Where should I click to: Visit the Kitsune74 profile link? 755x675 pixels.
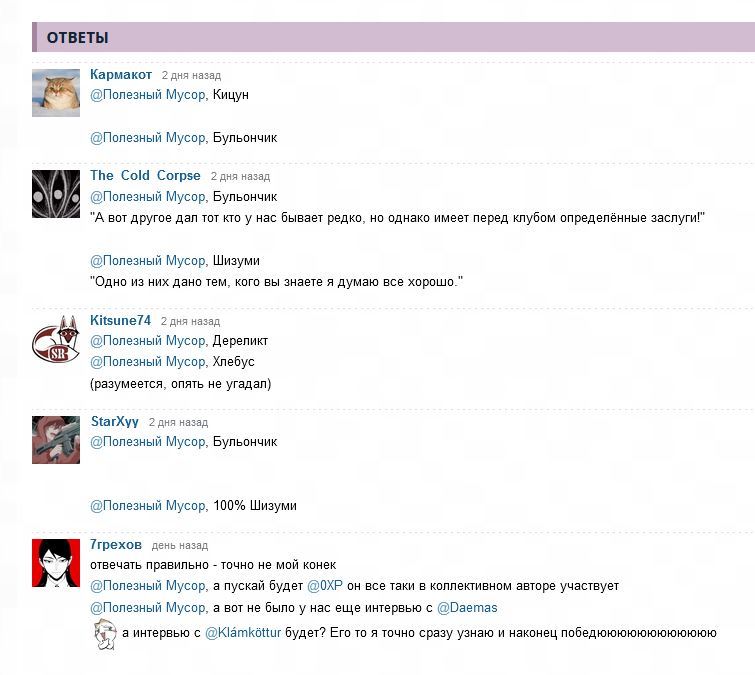tap(120, 320)
